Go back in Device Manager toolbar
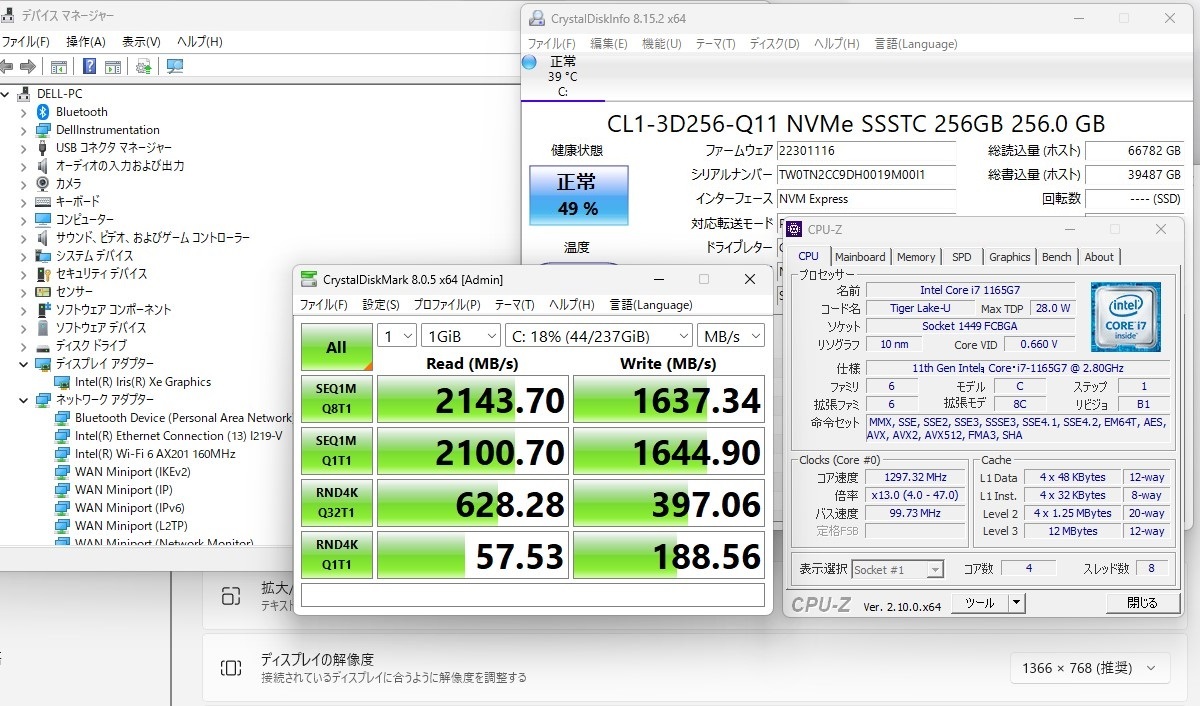 pyautogui.click(x=7, y=66)
